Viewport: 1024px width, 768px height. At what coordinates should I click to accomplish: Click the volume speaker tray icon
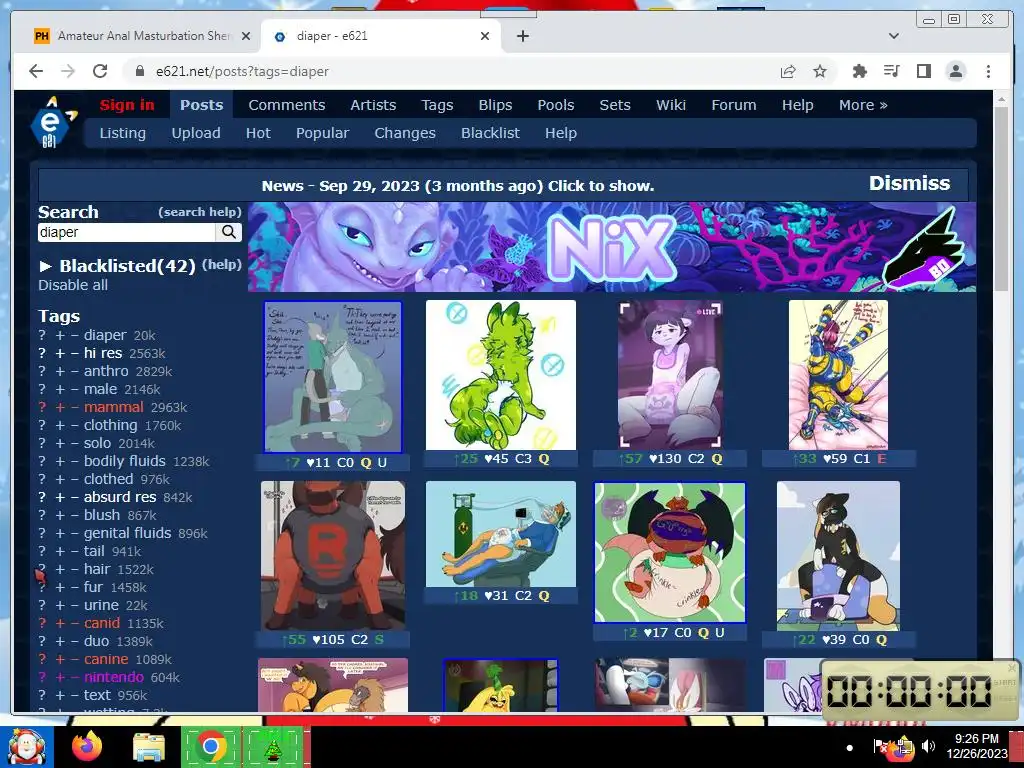tap(928, 746)
